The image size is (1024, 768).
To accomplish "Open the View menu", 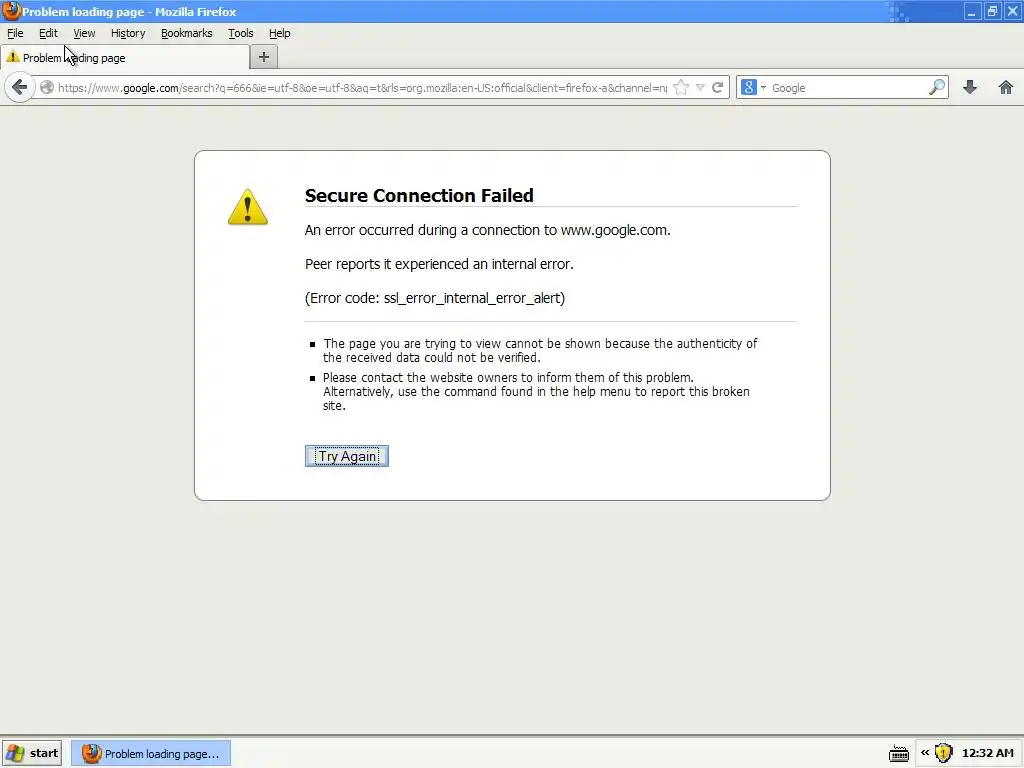I will tap(84, 33).
